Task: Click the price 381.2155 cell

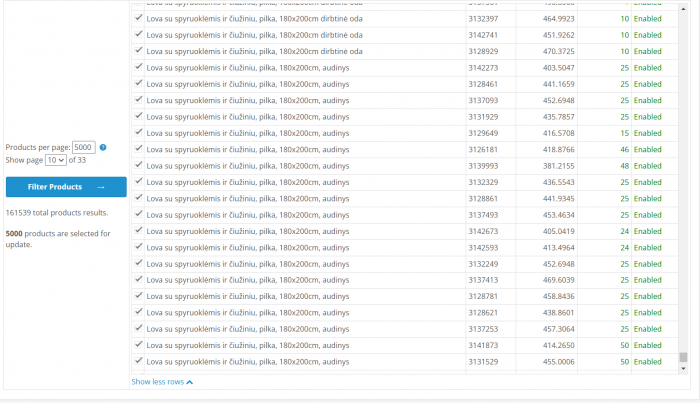Action: 558,166
